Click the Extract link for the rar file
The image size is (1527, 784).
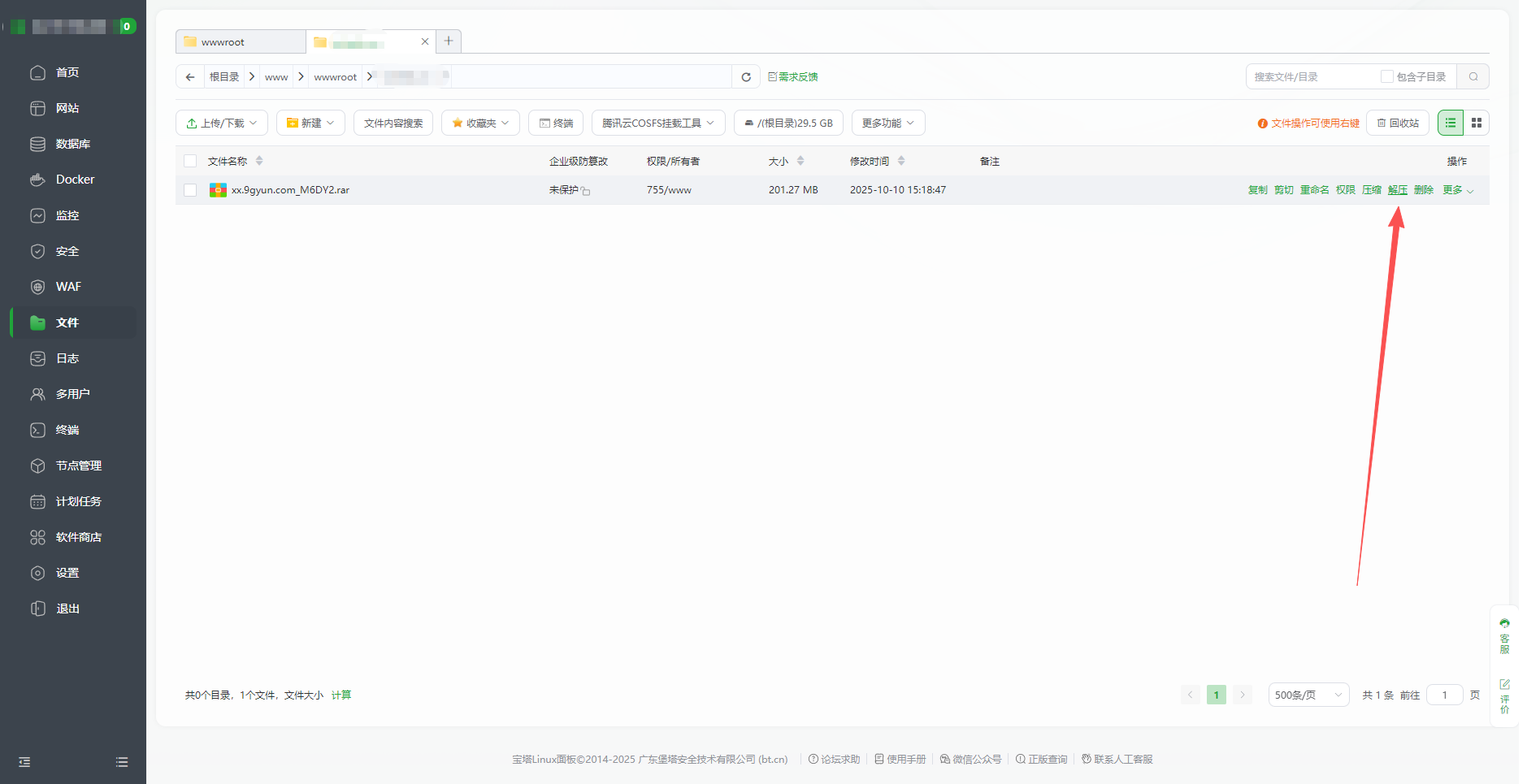click(x=1397, y=190)
